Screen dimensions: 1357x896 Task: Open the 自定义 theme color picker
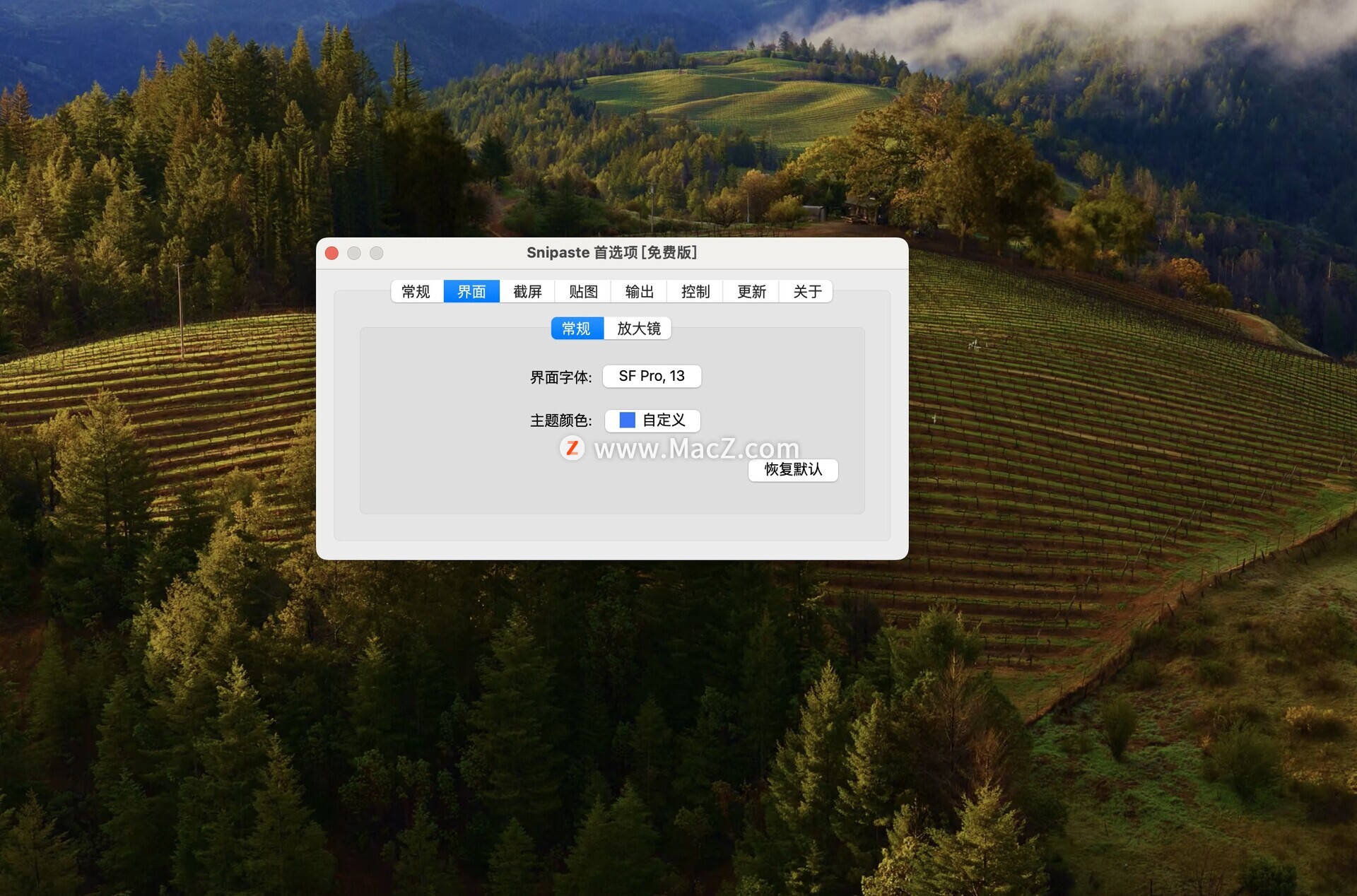pos(652,420)
